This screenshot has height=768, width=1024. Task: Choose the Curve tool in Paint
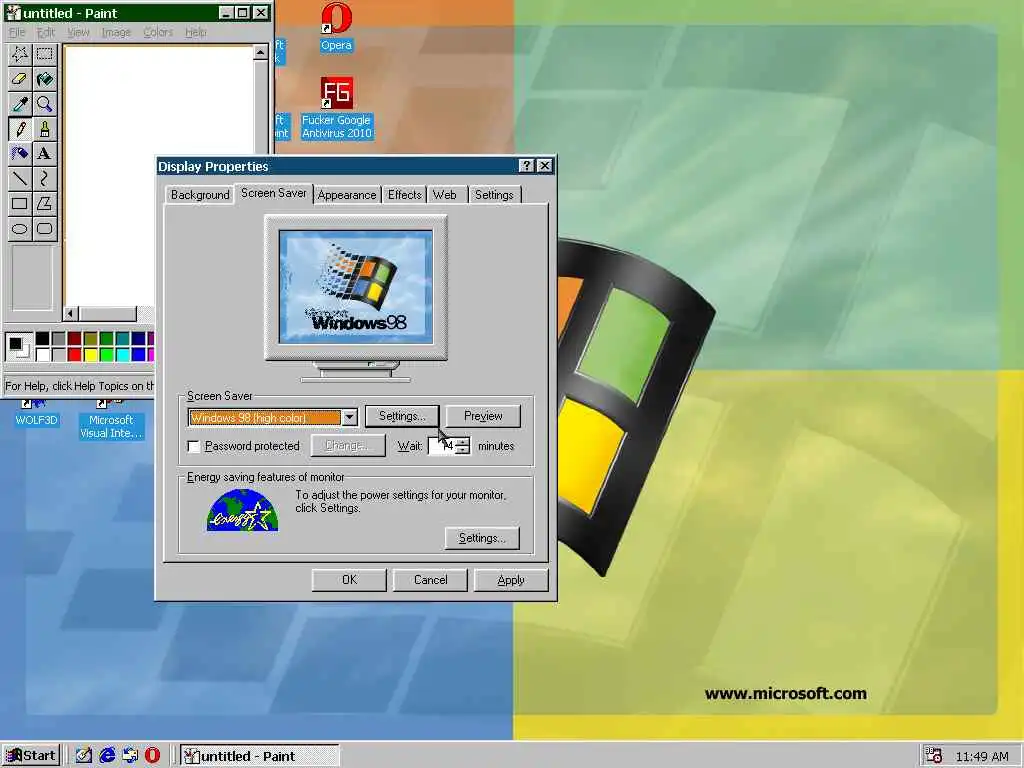44,178
